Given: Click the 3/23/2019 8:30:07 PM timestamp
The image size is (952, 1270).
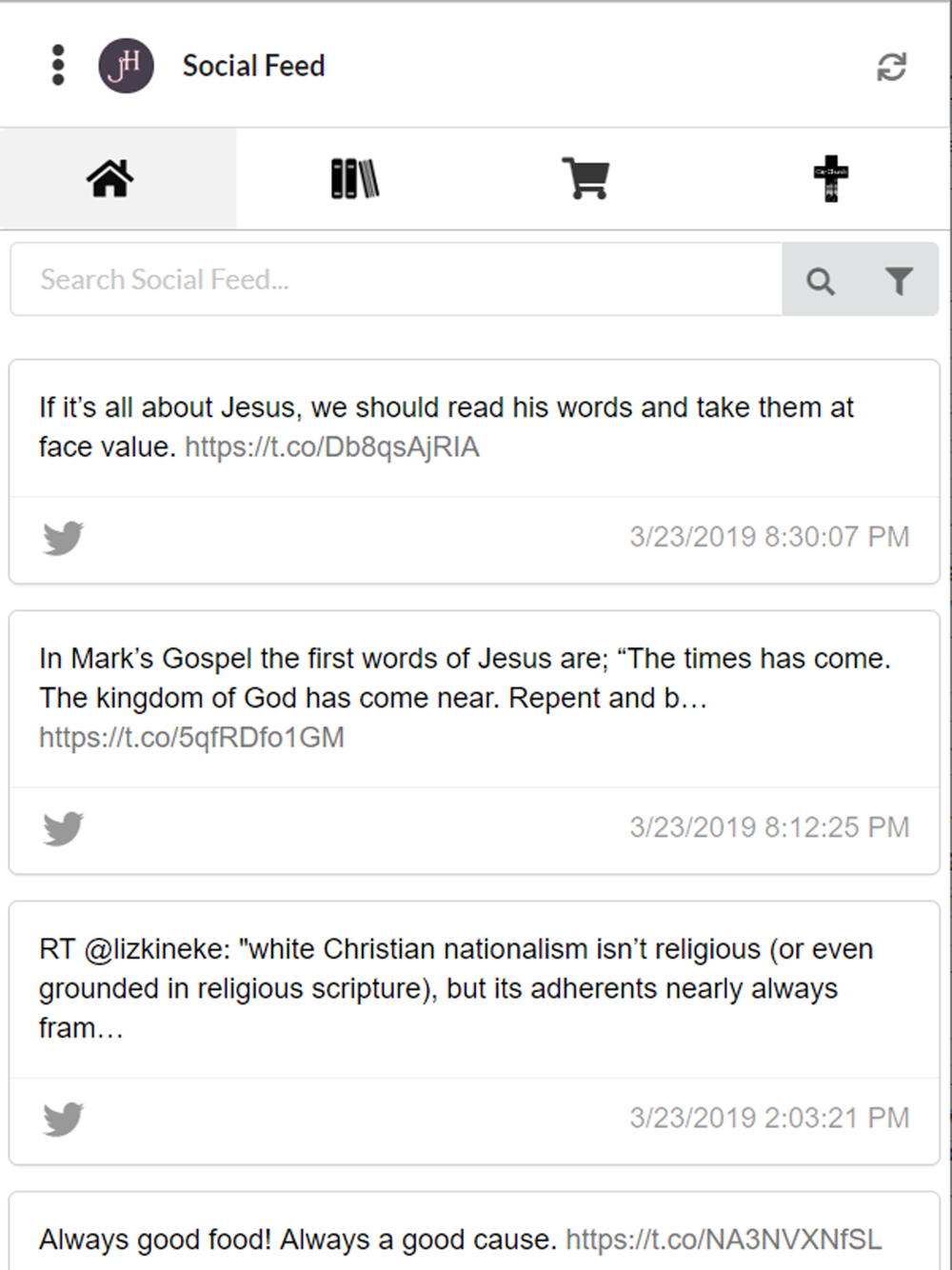Looking at the screenshot, I should [x=769, y=537].
